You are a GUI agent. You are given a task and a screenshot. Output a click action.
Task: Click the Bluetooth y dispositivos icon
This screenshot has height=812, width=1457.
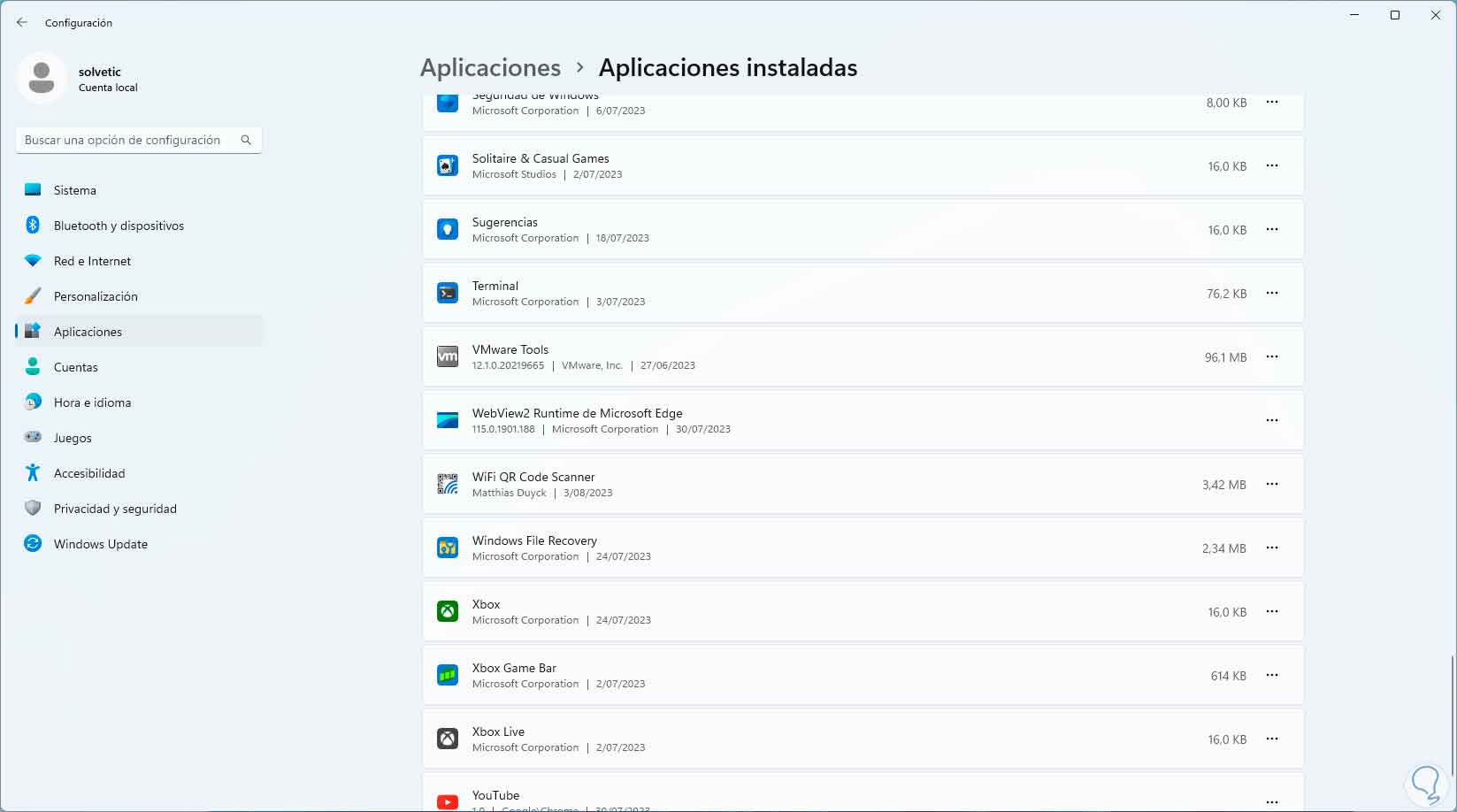[33, 226]
